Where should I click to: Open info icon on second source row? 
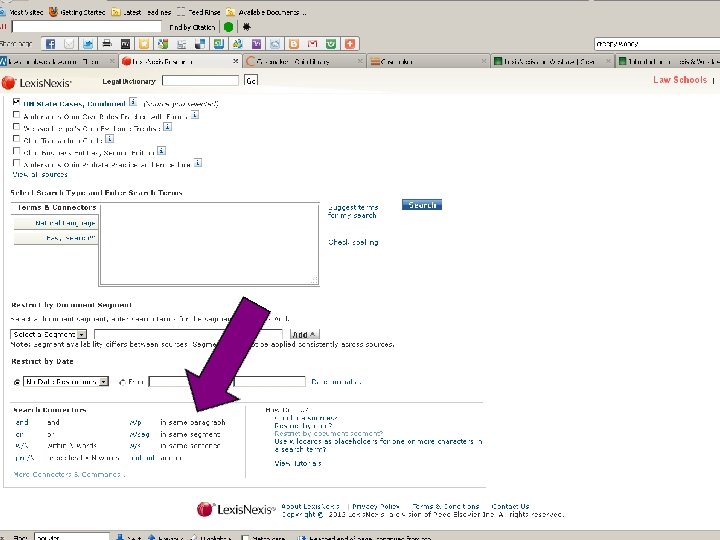pos(195,115)
